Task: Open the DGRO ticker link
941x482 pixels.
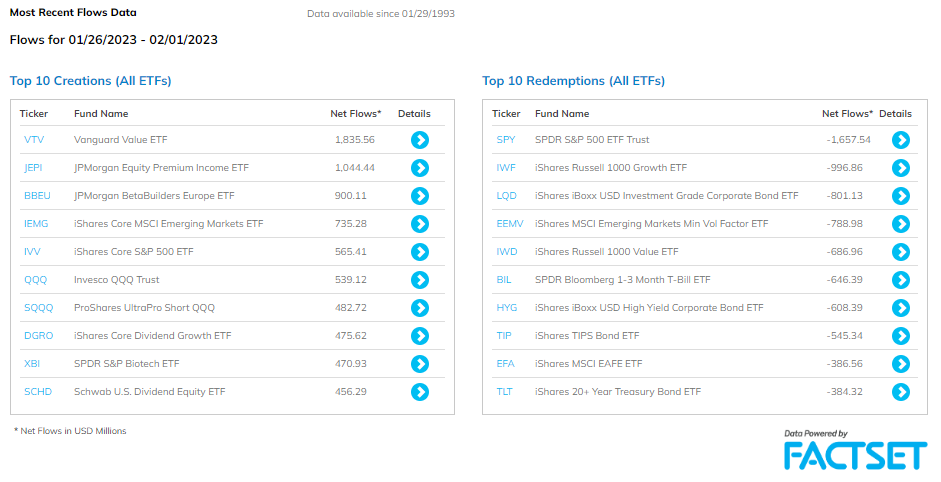Action: (x=38, y=336)
